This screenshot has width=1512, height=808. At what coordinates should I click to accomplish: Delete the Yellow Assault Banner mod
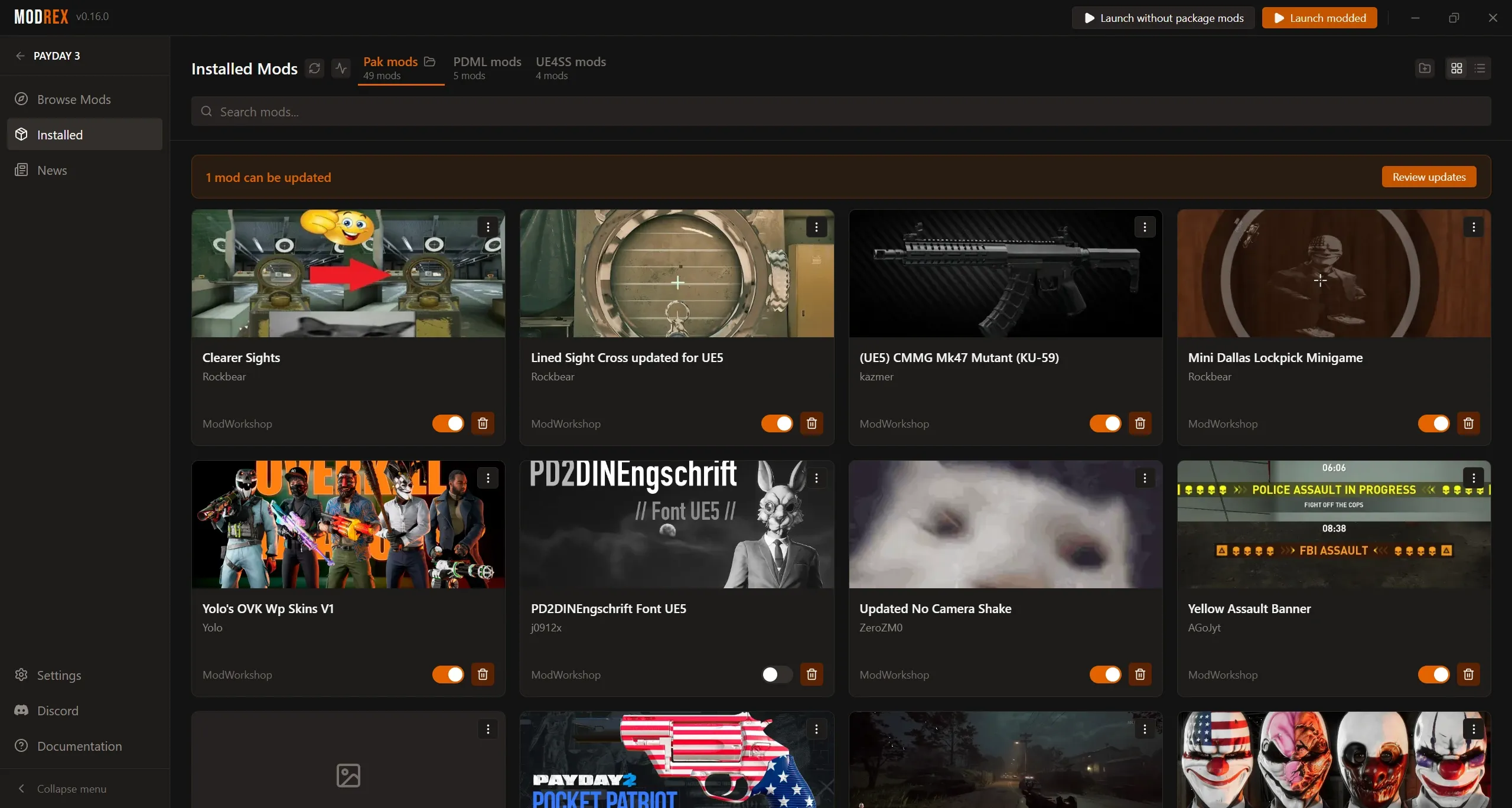tap(1468, 675)
